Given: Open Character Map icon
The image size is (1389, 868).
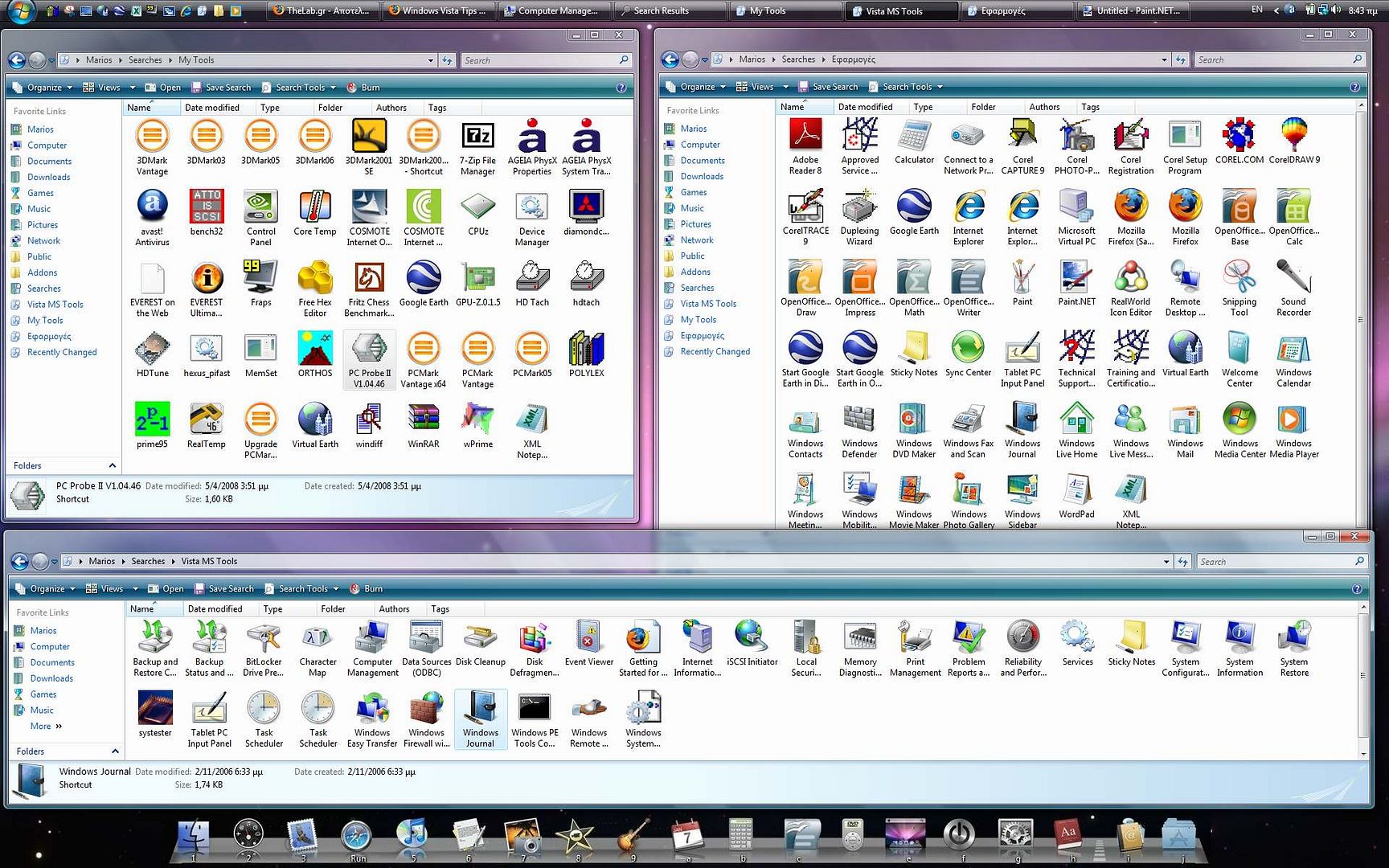Looking at the screenshot, I should tap(318, 649).
